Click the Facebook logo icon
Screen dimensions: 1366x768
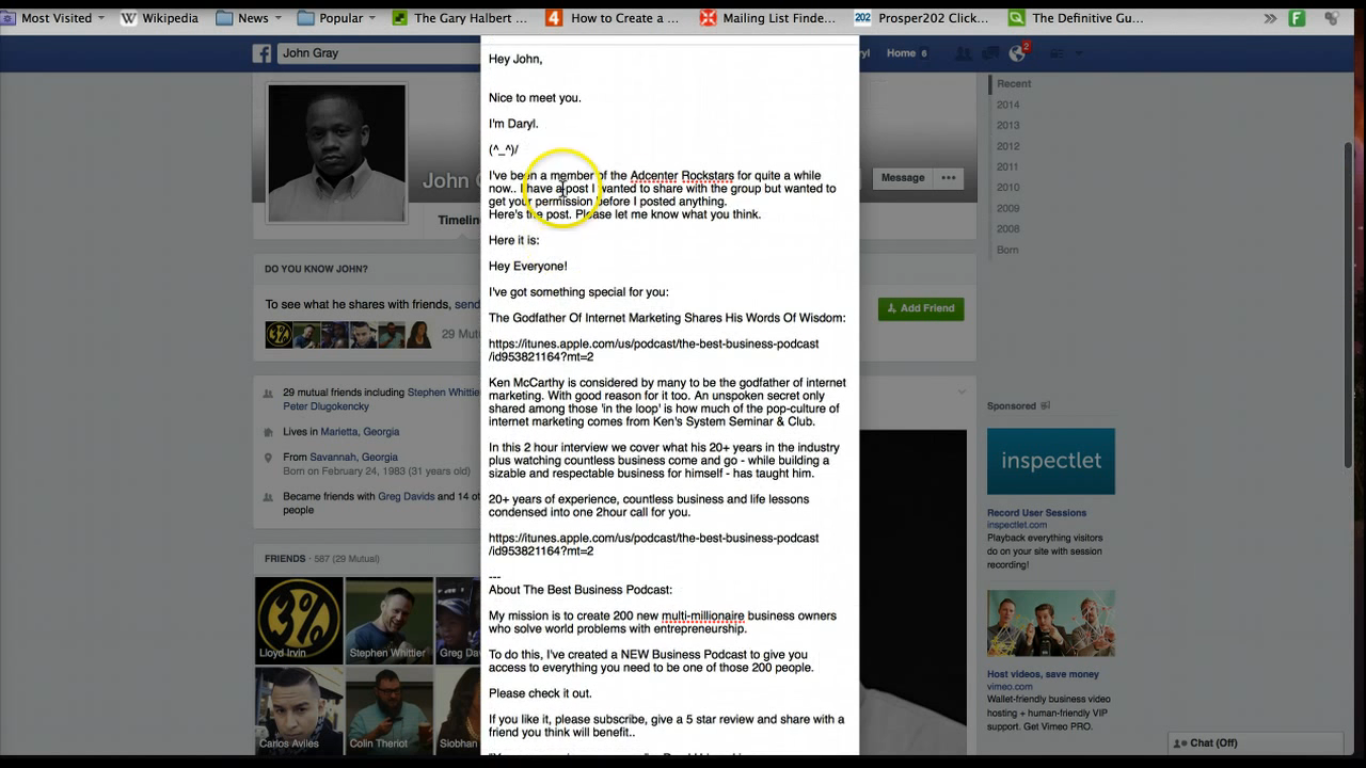coord(262,53)
